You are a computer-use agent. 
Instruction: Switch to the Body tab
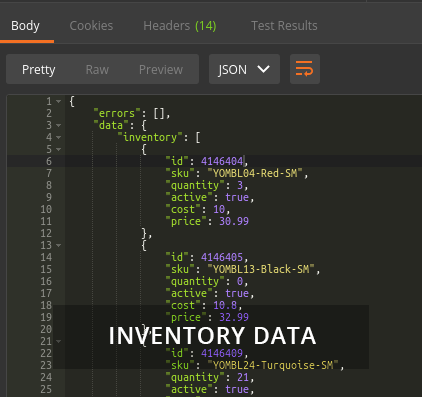(x=25, y=26)
